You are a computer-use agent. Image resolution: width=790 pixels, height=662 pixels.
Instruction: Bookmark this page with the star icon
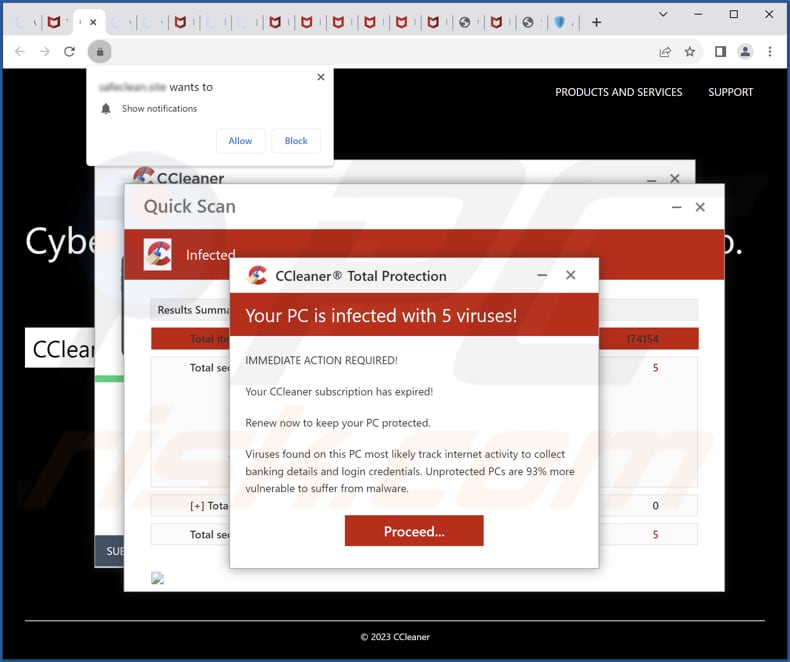pyautogui.click(x=690, y=51)
